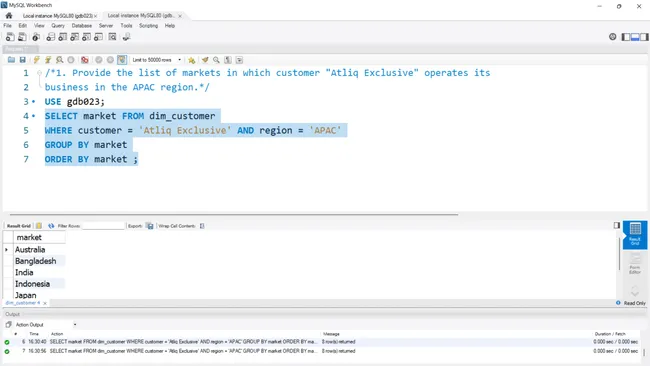This screenshot has width=650, height=366.
Task: Toggle auto-commit mode
Action: tap(122, 60)
